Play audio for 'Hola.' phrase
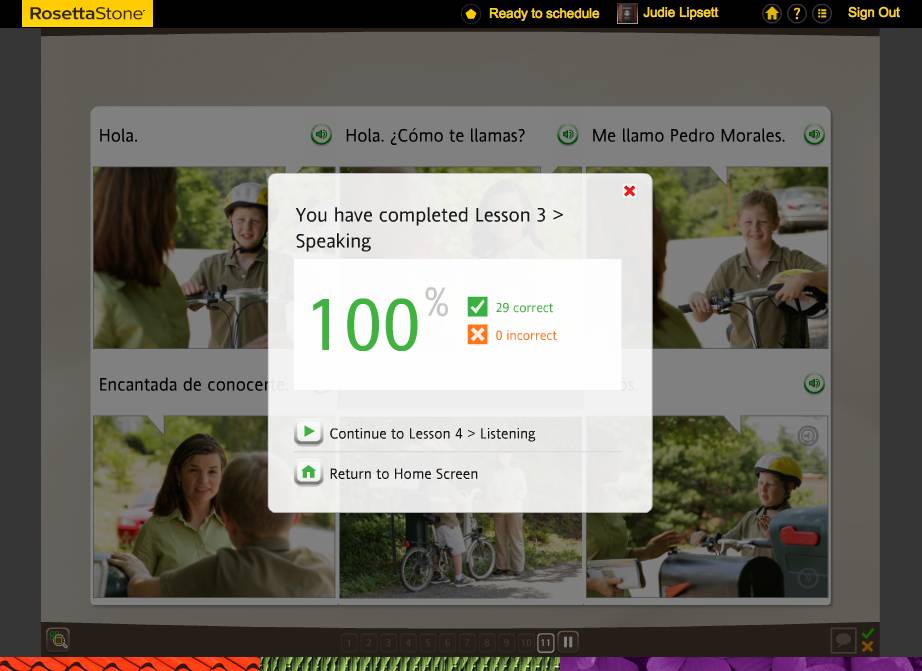This screenshot has width=922, height=671. pyautogui.click(x=321, y=135)
